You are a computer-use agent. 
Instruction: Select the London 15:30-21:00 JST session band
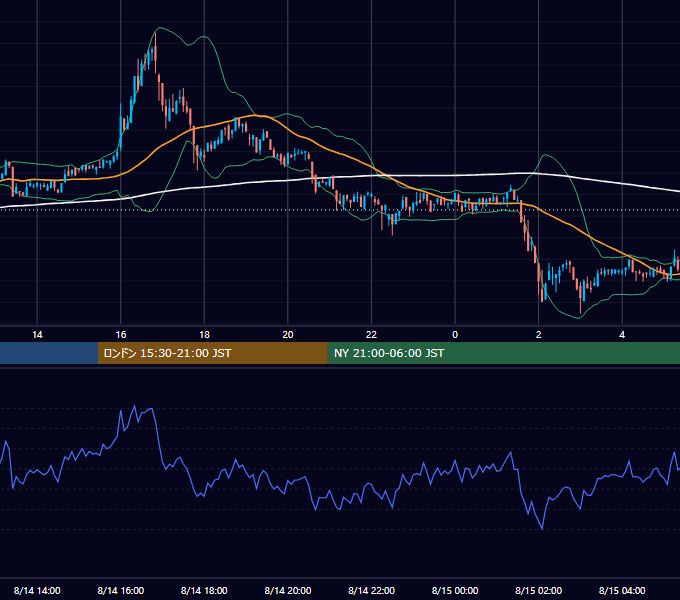click(212, 353)
